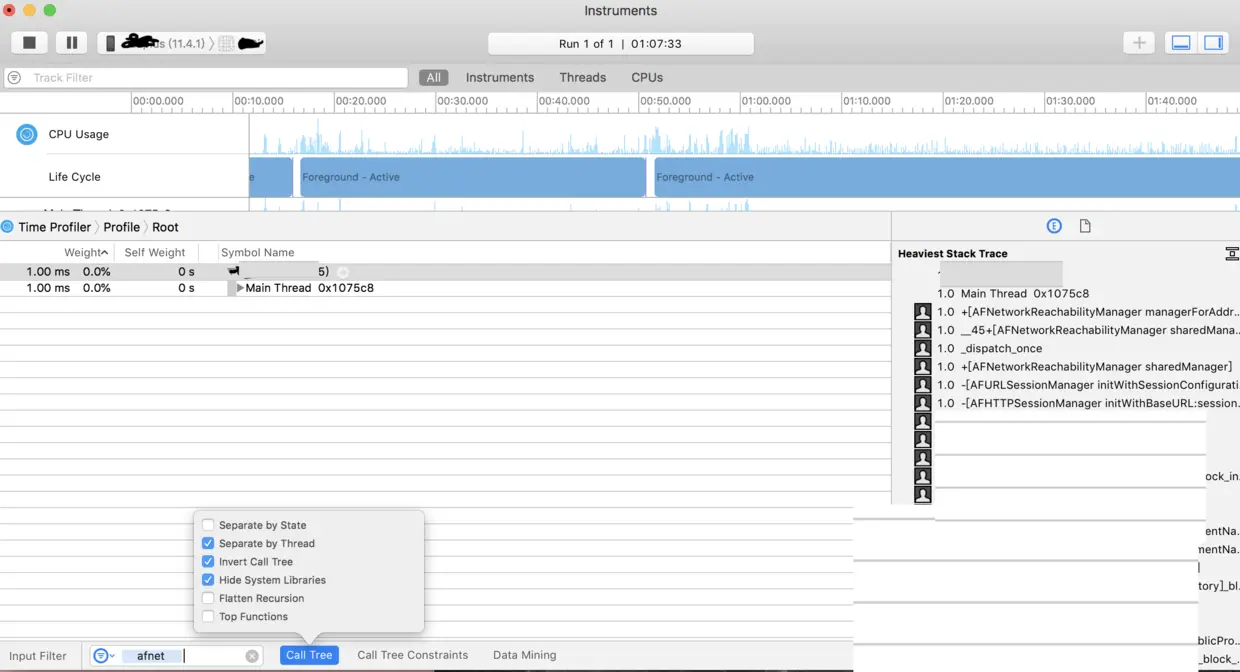Uncheck Separate by Thread option

pyautogui.click(x=208, y=543)
